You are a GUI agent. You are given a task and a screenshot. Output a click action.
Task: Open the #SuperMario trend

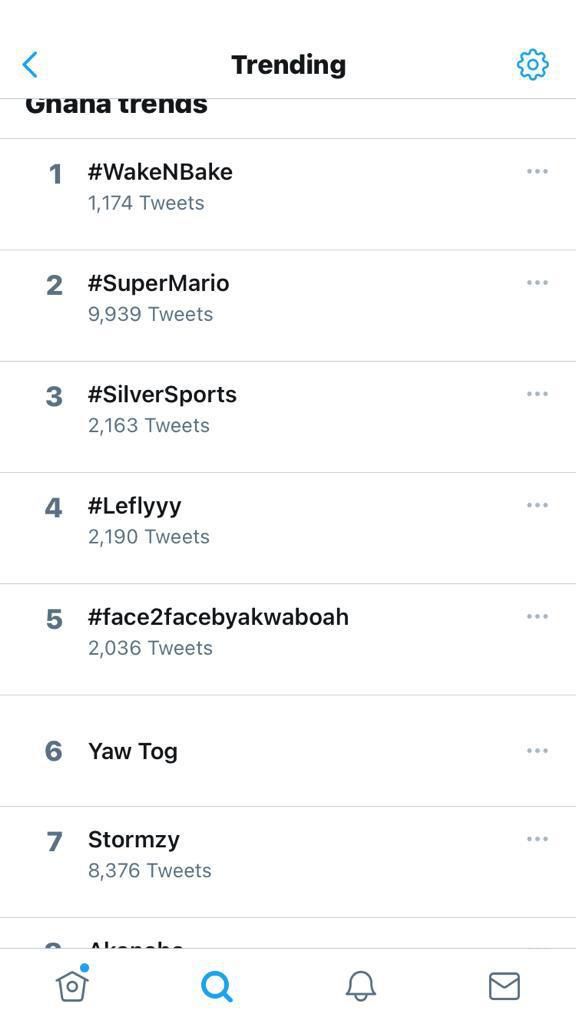(x=288, y=306)
